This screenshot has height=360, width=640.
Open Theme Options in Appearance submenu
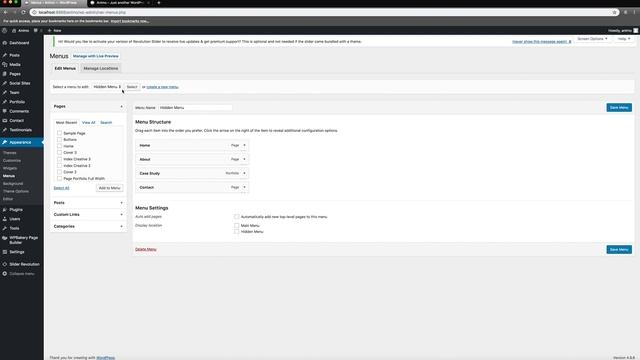click(x=16, y=191)
